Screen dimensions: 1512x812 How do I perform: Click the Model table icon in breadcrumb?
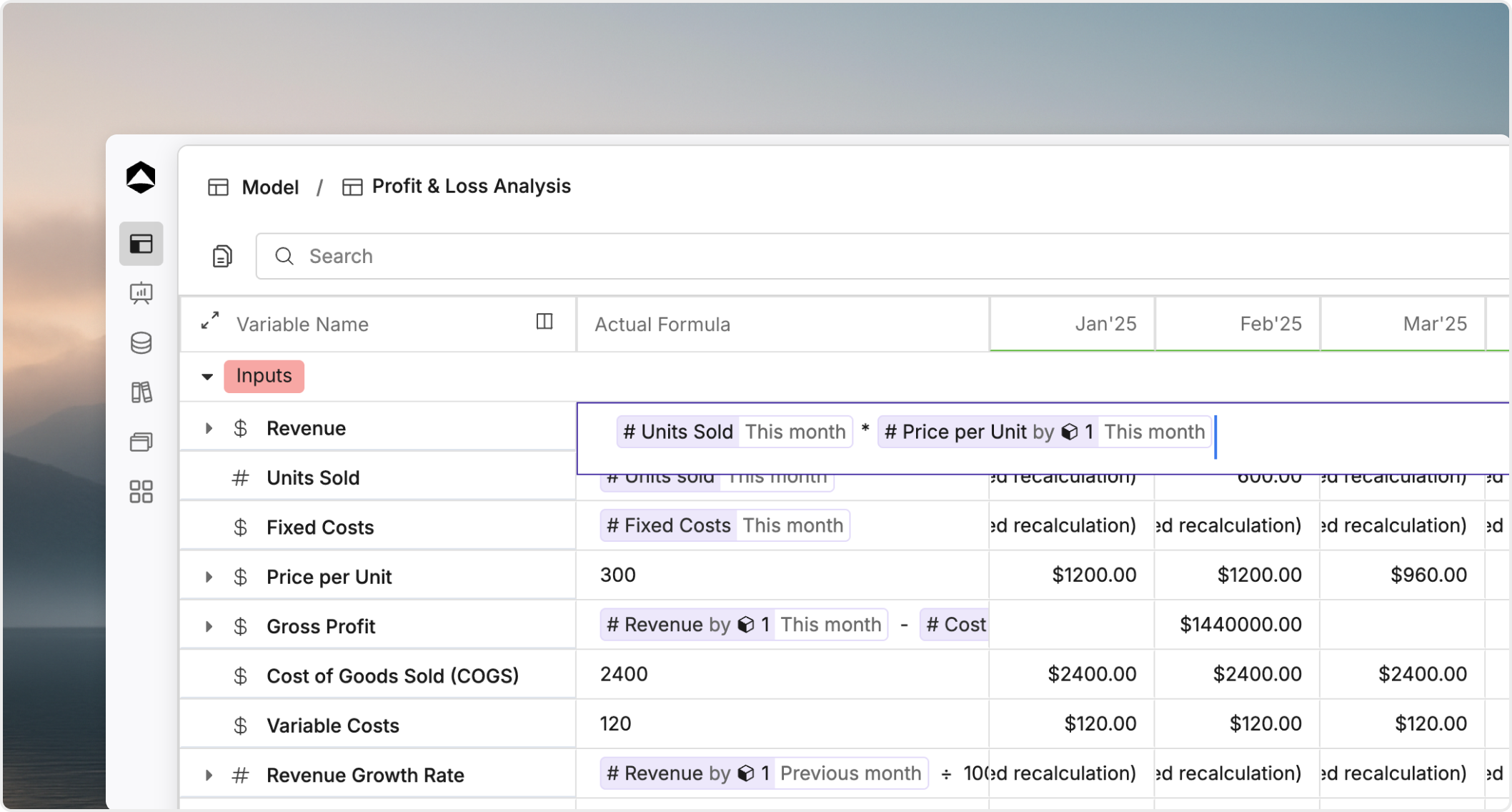point(218,187)
